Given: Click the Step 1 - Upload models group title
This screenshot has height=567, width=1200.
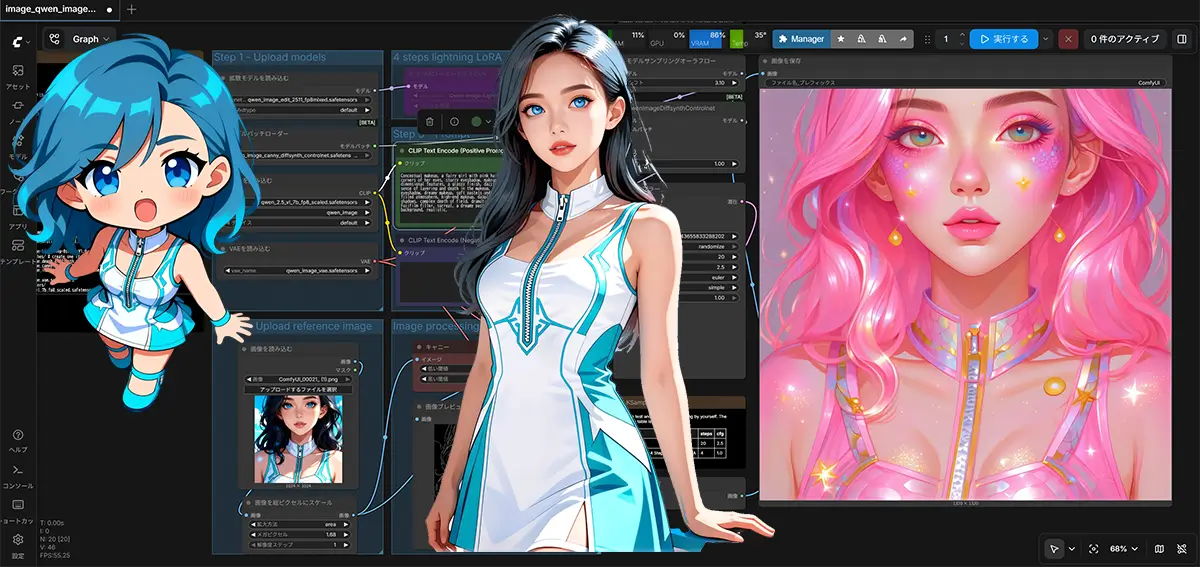Looking at the screenshot, I should point(270,58).
